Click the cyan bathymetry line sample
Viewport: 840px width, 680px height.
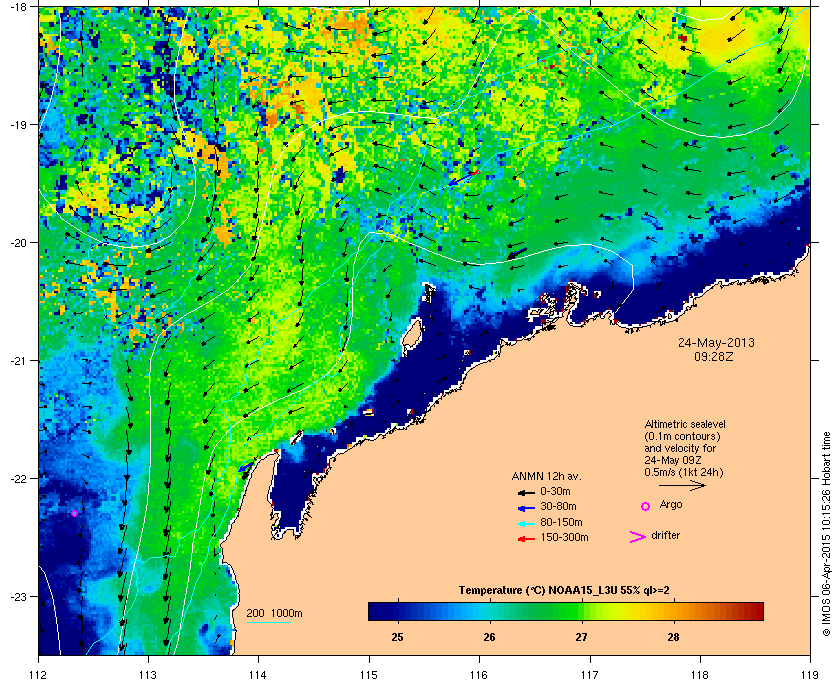coord(268,623)
